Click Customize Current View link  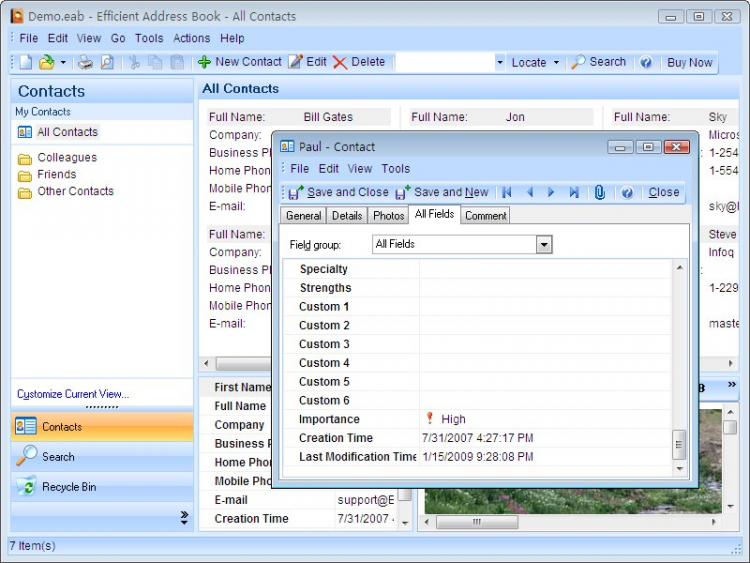pyautogui.click(x=73, y=394)
